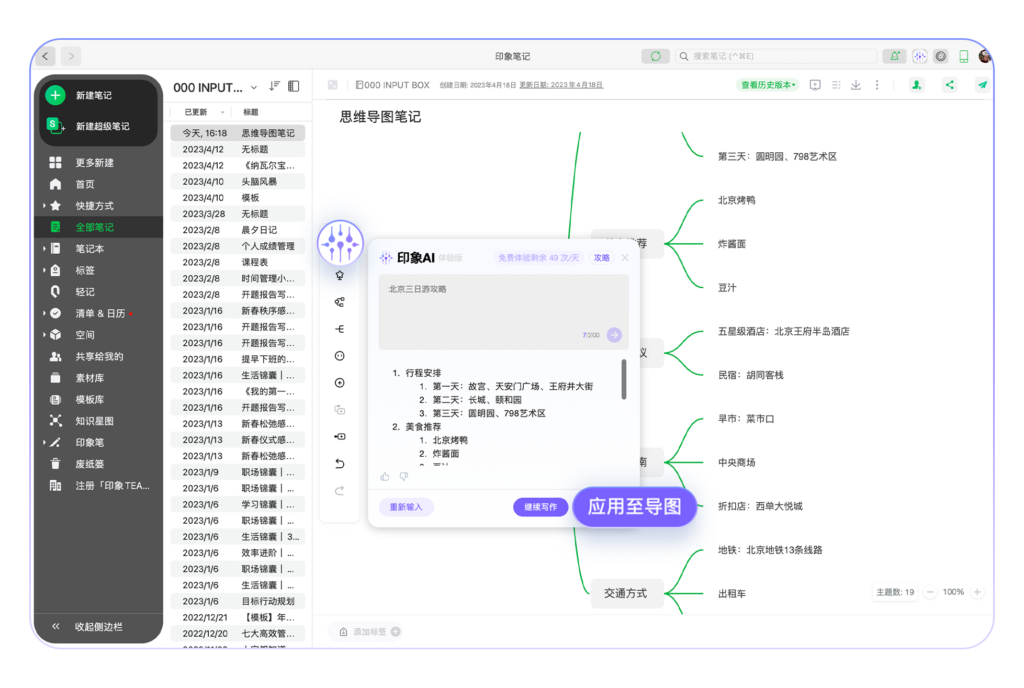Screen dimensions: 1024x688
Task: Open the 查看历史版本 dropdown
Action: [x=768, y=85]
